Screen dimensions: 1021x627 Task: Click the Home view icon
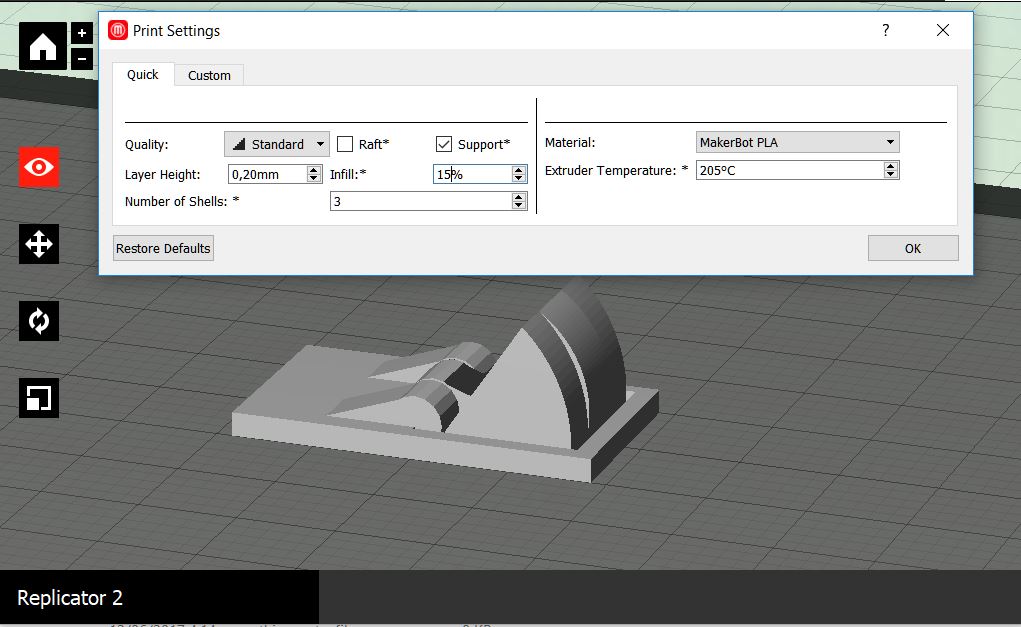point(43,46)
